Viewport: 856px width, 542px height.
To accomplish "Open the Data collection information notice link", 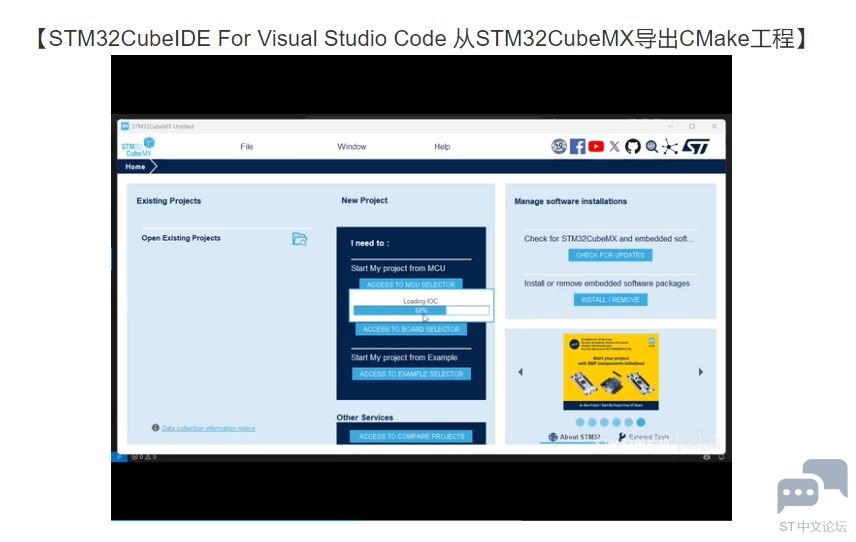I will click(208, 428).
